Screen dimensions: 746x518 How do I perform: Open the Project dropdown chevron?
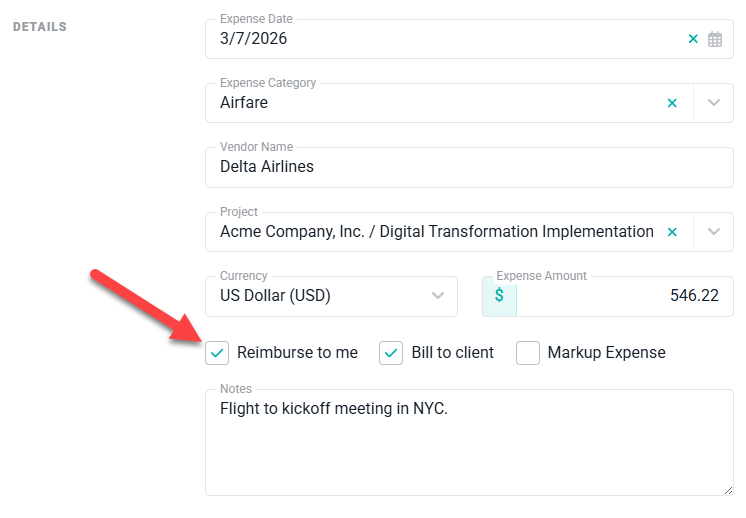(x=714, y=232)
